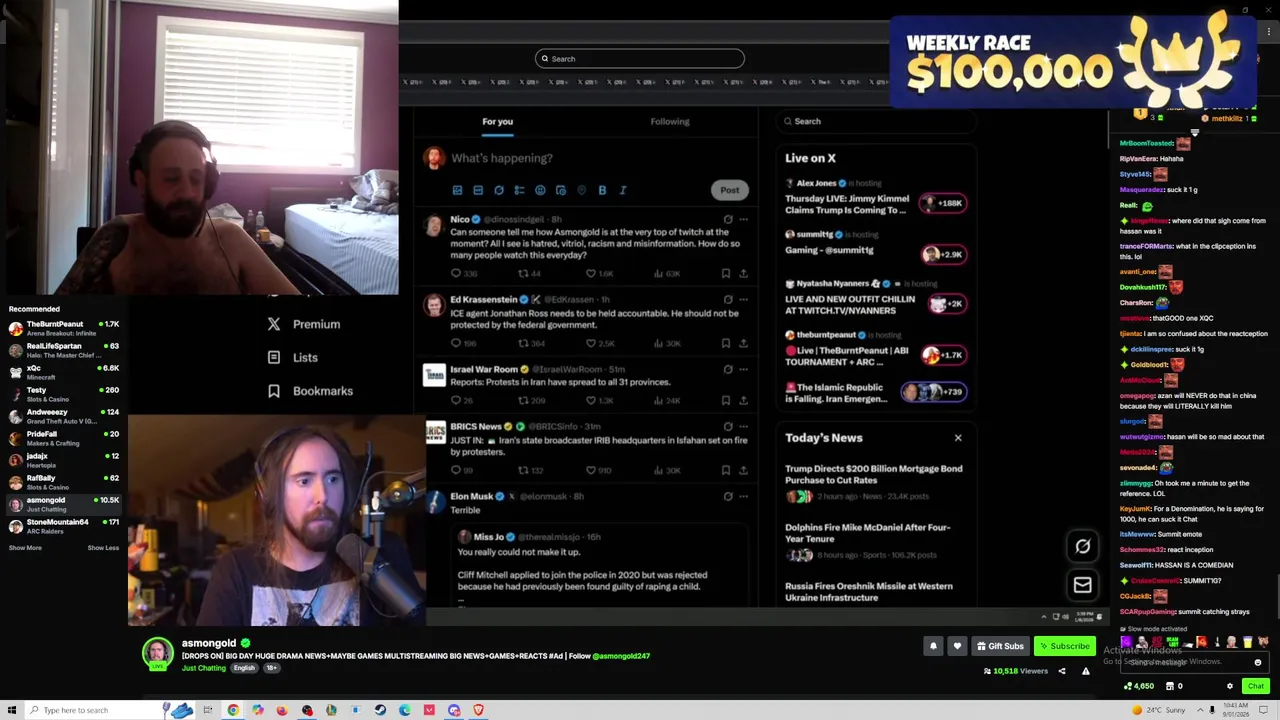1280x720 pixels.
Task: Share the stream via share icon
Action: [1062, 671]
